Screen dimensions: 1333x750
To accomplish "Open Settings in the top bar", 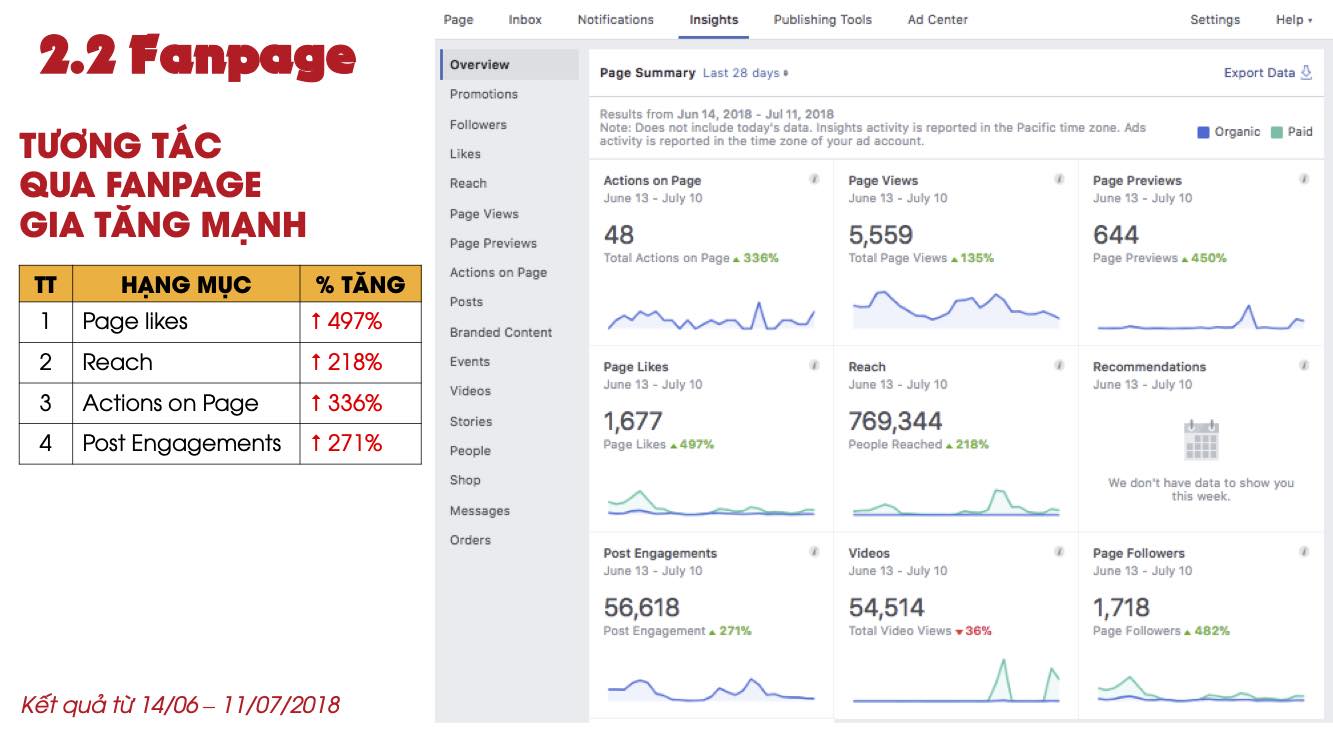I will 1214,20.
